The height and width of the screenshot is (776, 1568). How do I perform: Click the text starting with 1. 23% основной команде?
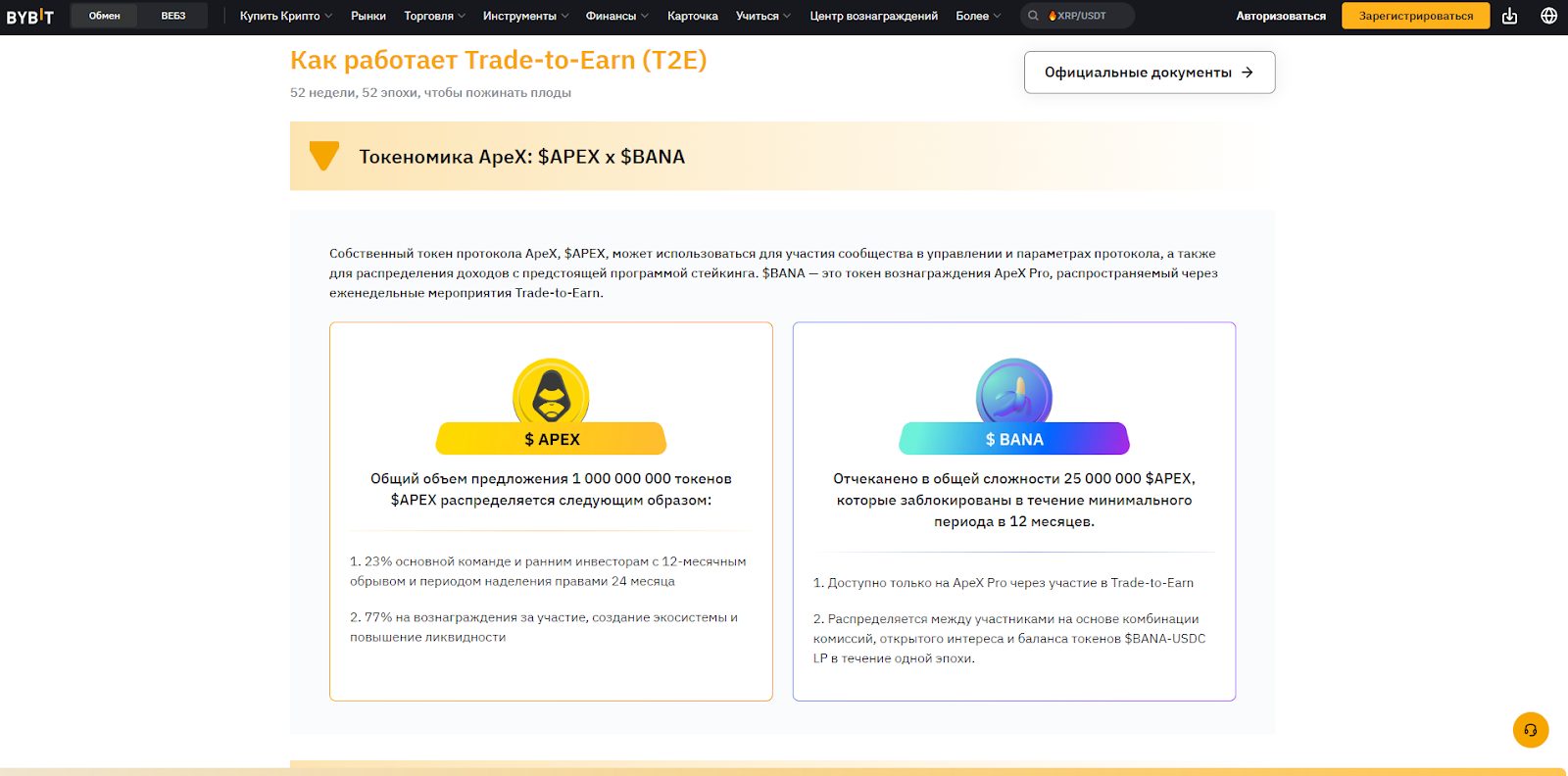[548, 571]
